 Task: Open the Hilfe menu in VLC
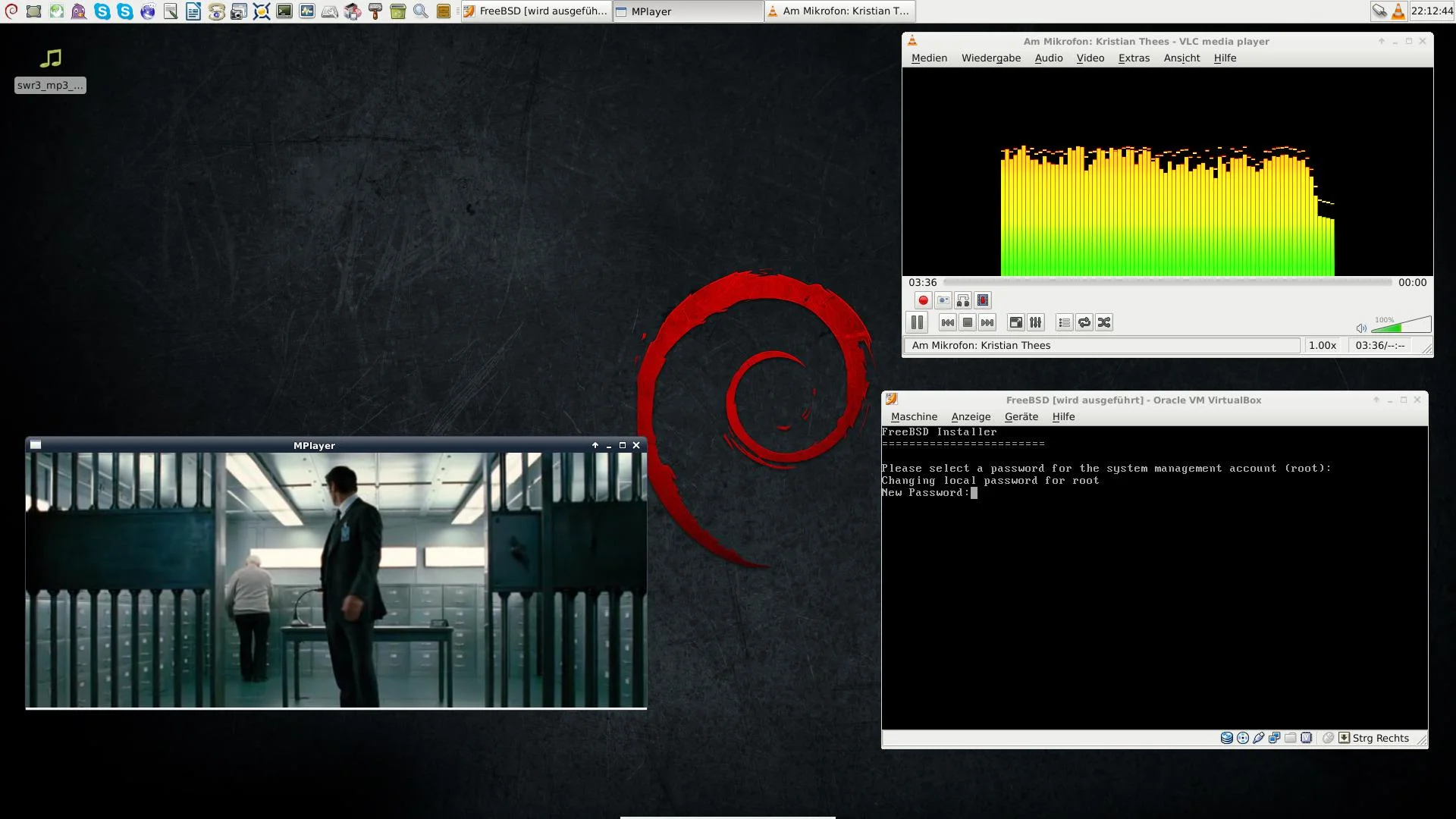click(x=1225, y=58)
